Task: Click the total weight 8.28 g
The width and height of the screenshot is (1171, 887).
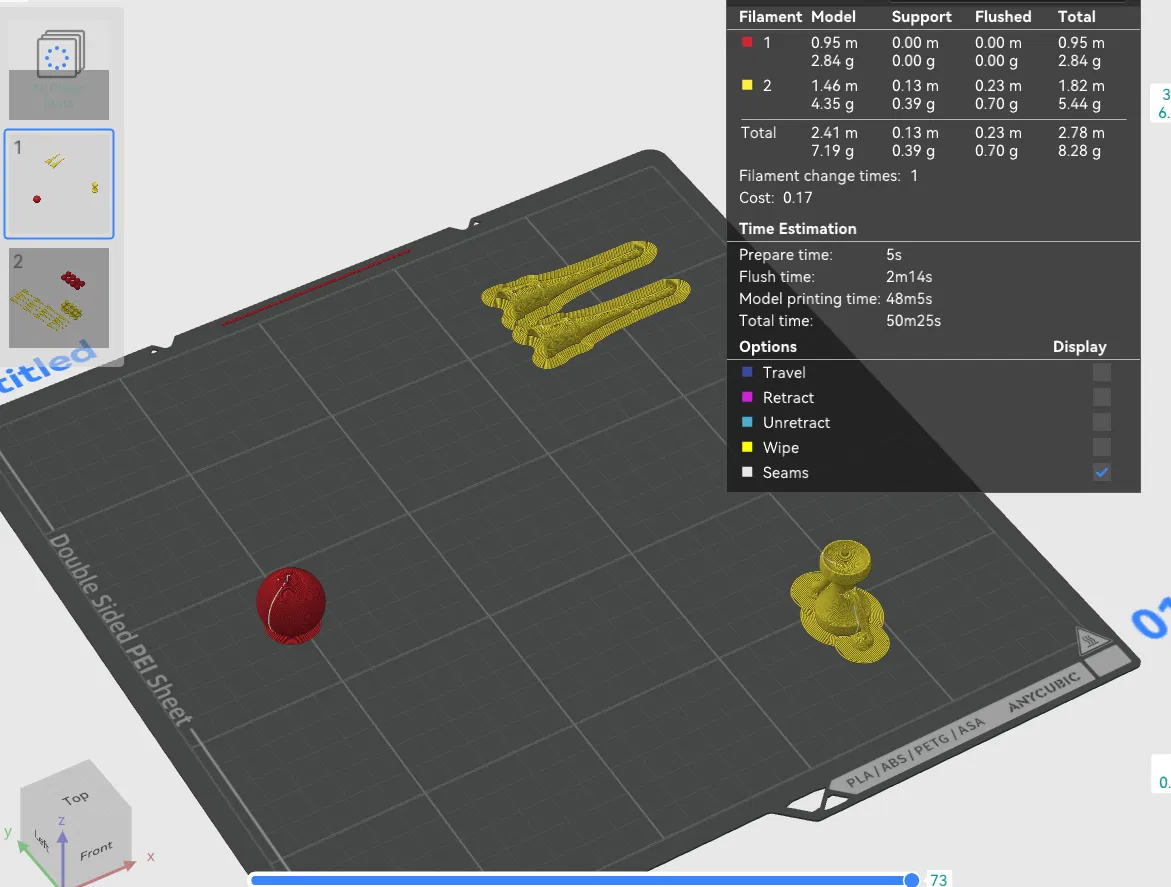Action: tap(1079, 151)
